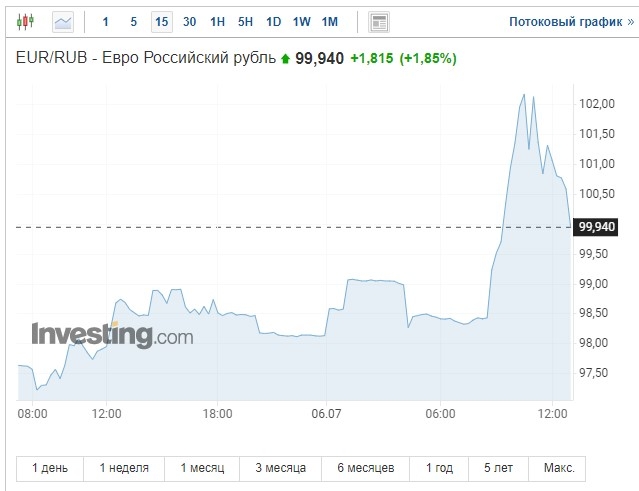Select the 1H interval

(x=217, y=21)
